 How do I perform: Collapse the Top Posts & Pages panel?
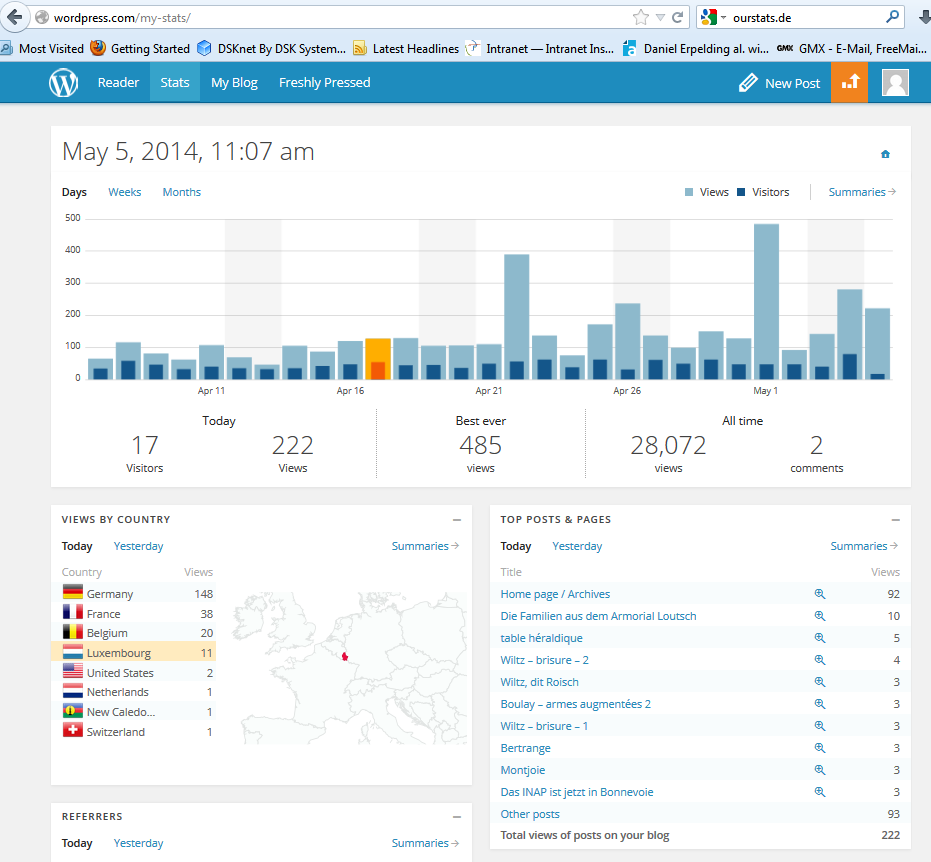tap(895, 520)
